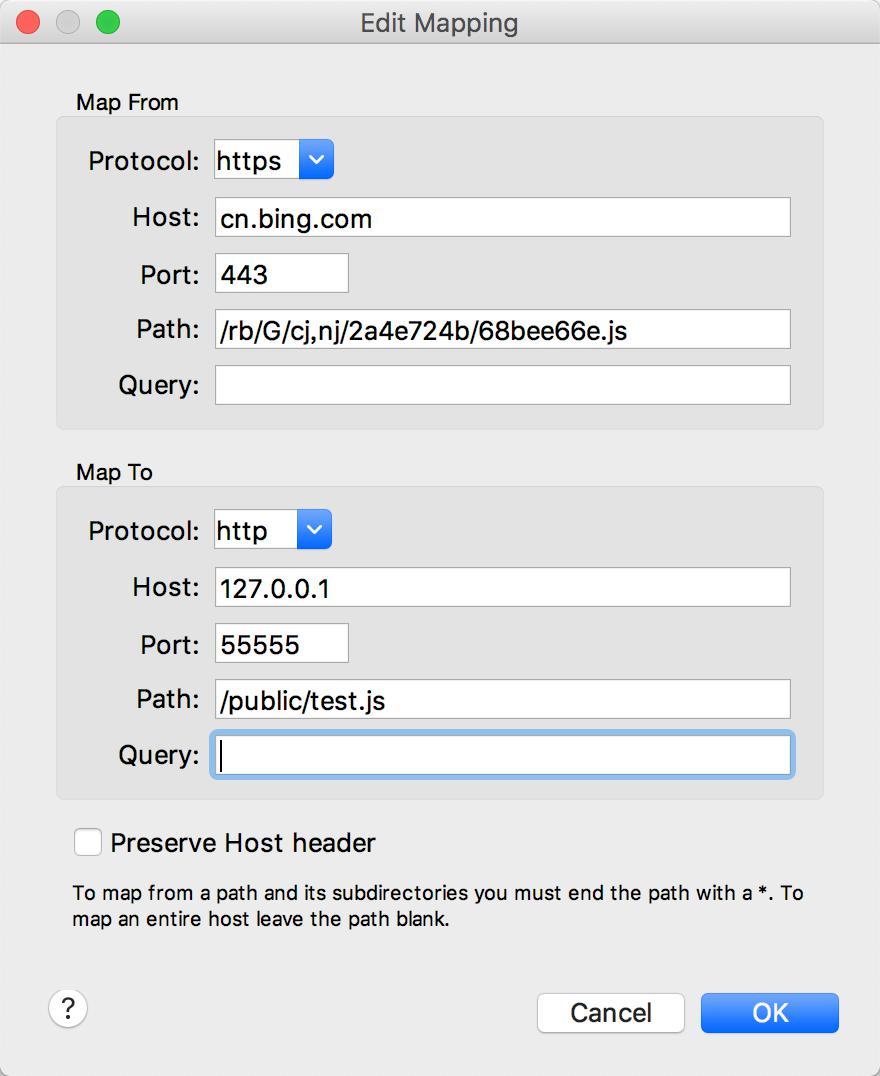Focus the Map To Query field
The height and width of the screenshot is (1076, 880).
tap(502, 756)
